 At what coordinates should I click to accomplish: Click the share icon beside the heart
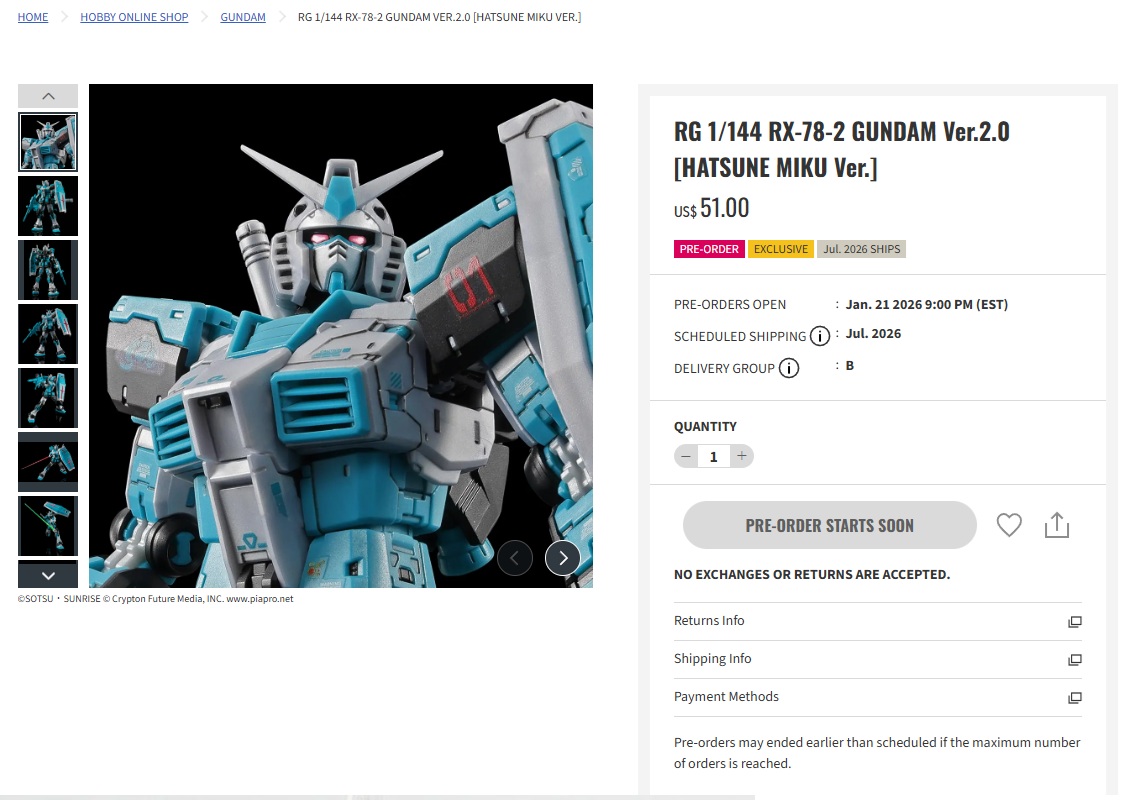pos(1057,525)
